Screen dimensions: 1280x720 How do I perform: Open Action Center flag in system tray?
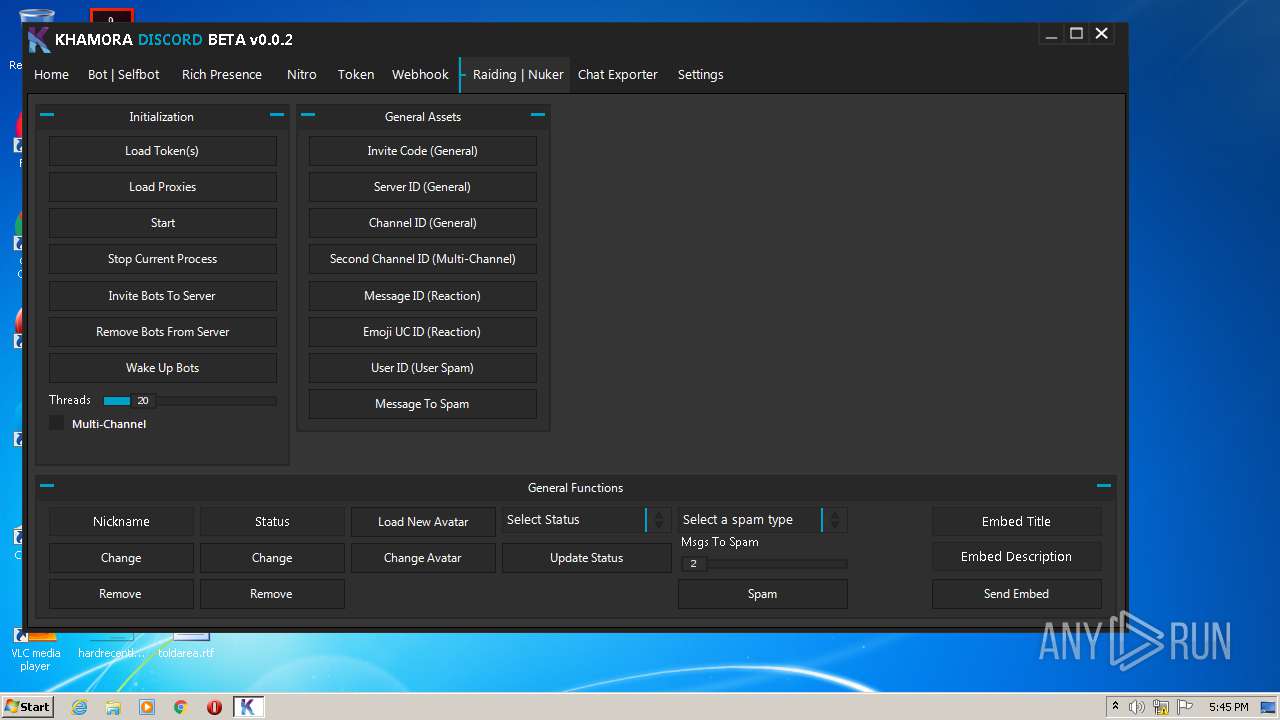[x=1184, y=707]
